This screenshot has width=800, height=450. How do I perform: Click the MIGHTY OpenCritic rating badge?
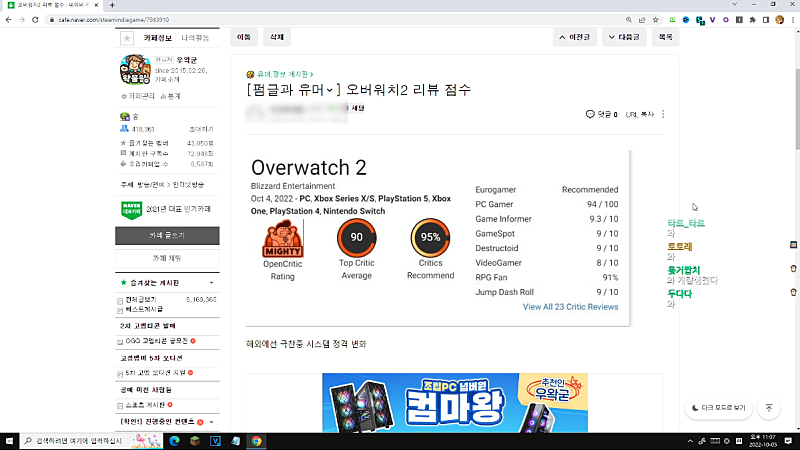283,238
